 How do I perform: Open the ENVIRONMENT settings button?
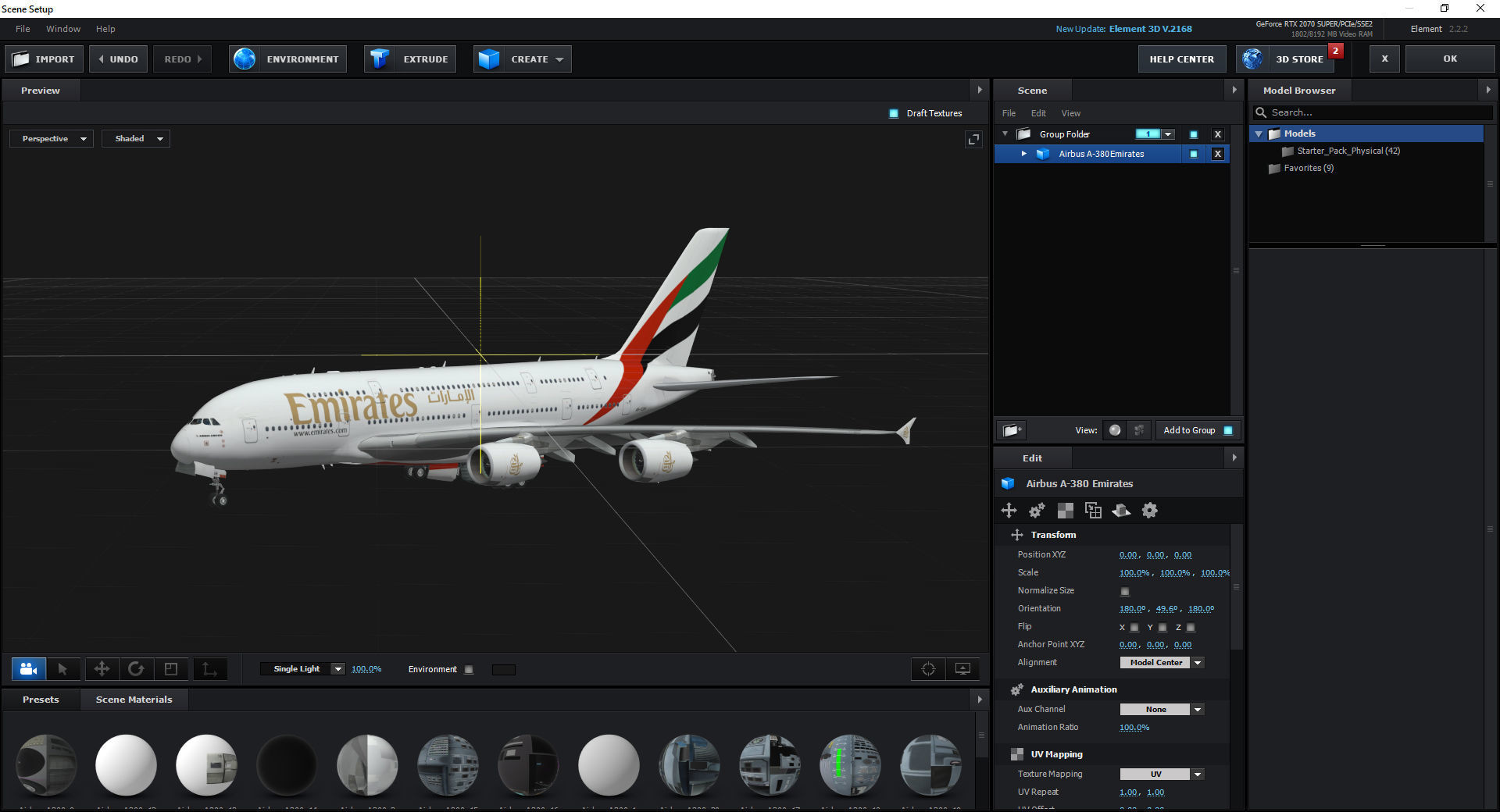[287, 59]
